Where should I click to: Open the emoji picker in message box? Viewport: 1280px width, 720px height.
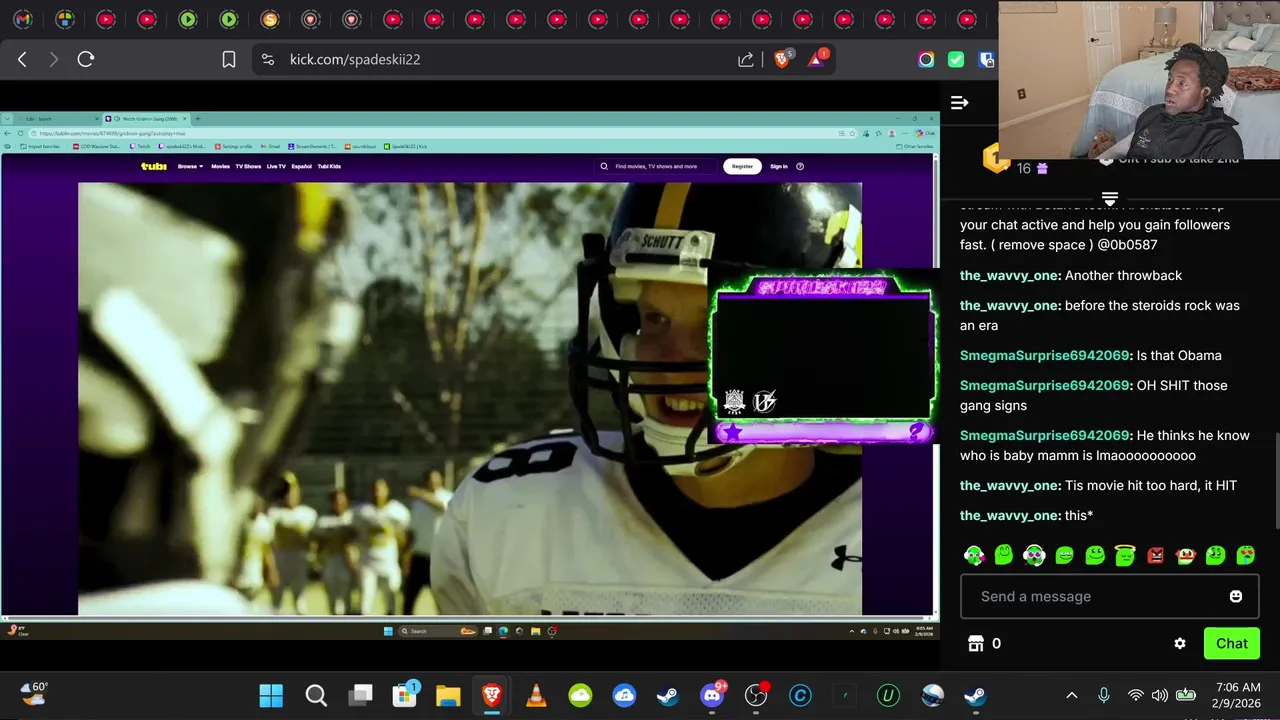1235,596
